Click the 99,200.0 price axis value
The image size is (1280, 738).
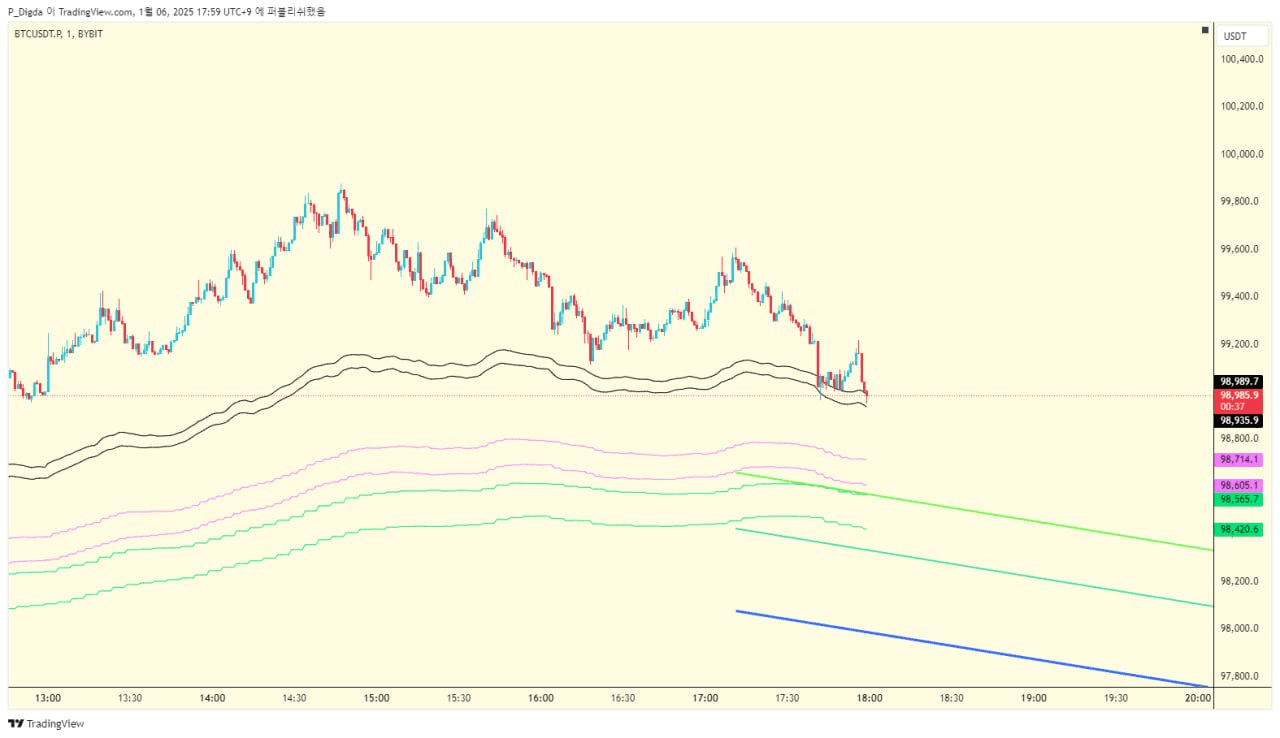coord(1241,344)
